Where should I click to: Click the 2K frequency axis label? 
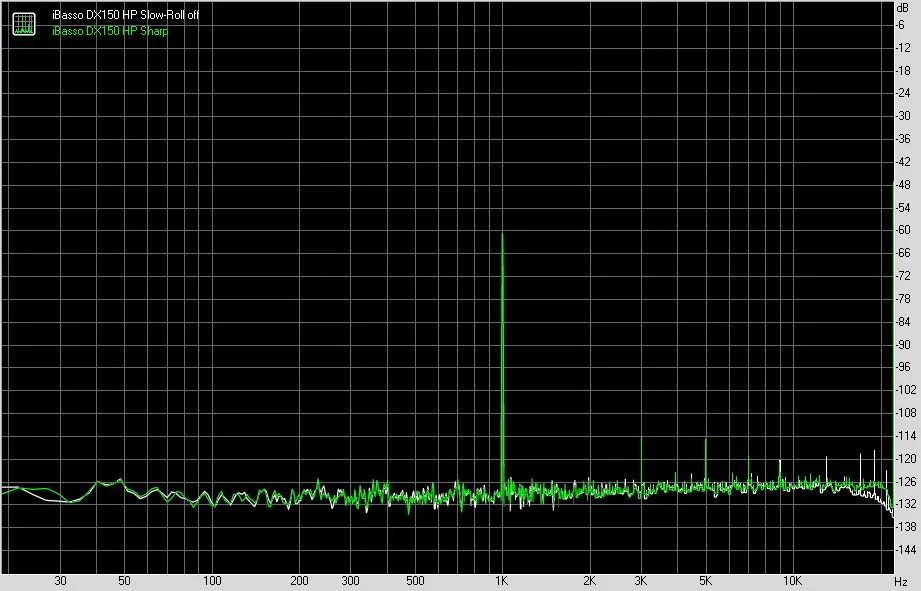589,580
